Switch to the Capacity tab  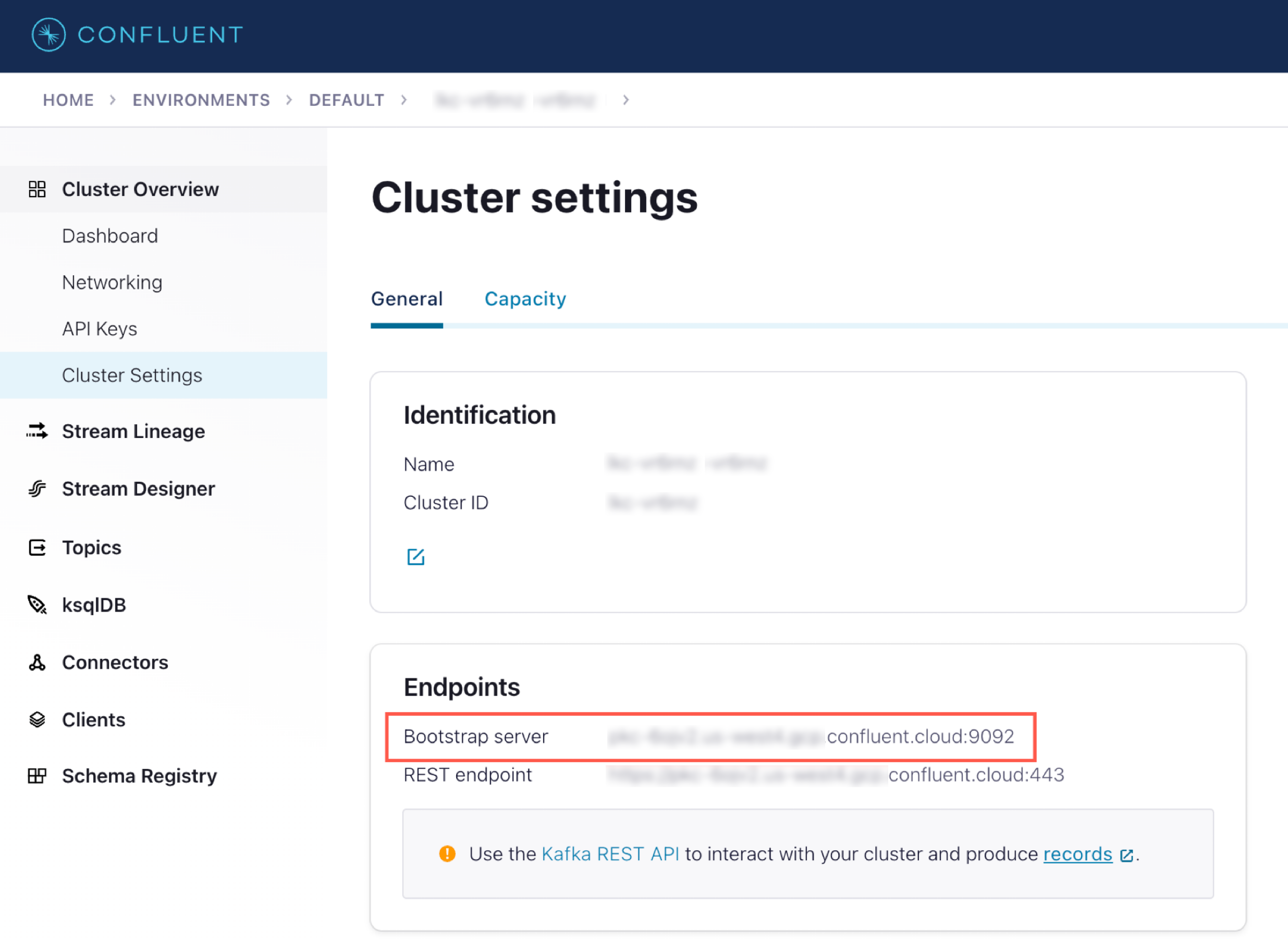click(525, 299)
